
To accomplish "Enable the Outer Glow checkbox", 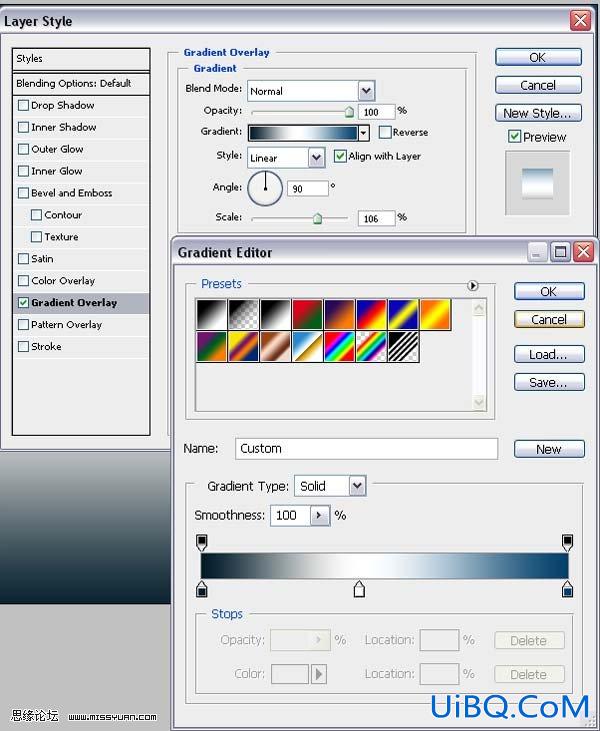I will pos(23,149).
